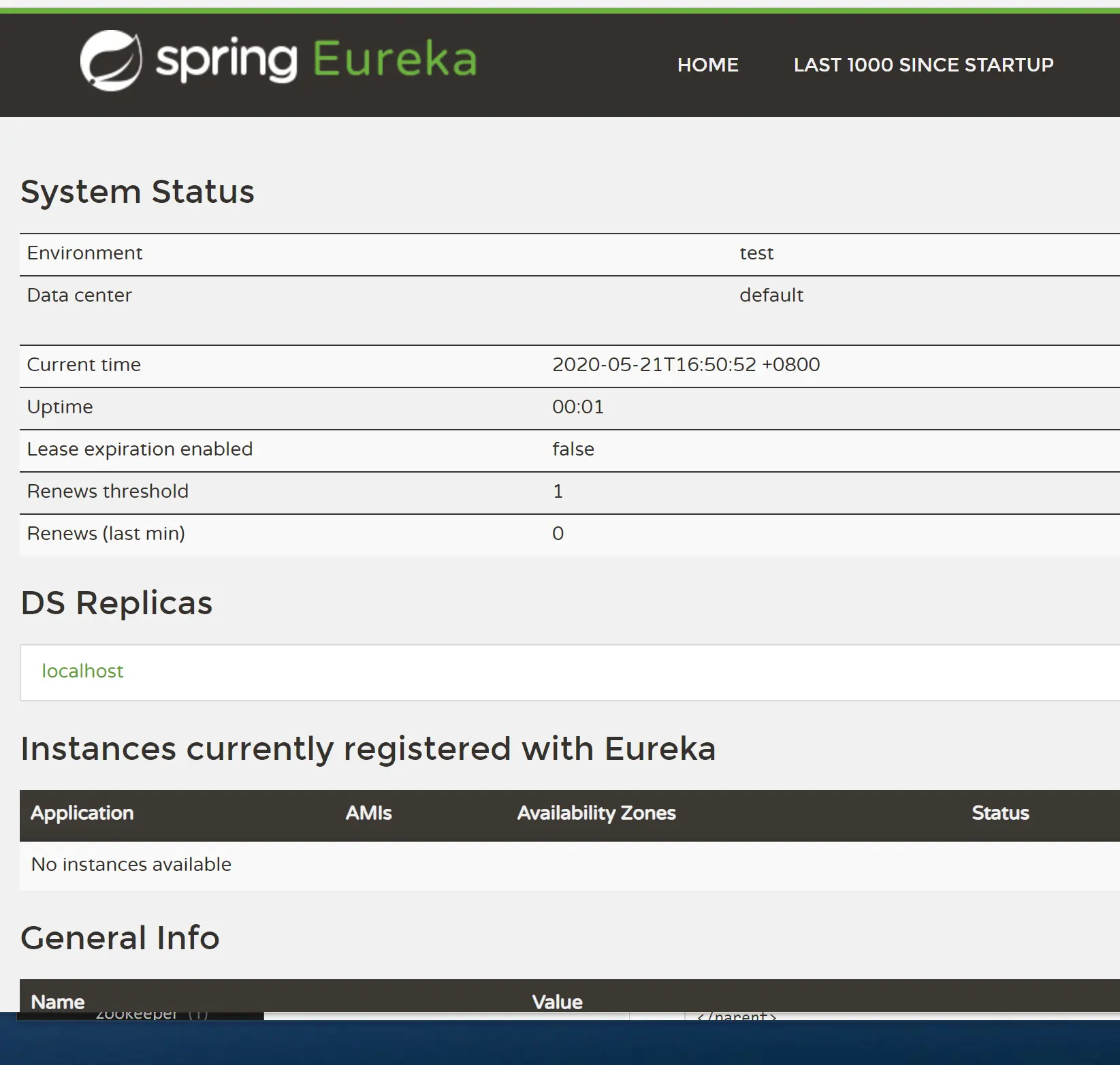This screenshot has height=1065, width=1120.
Task: Select the AMIs column header
Action: click(x=368, y=813)
